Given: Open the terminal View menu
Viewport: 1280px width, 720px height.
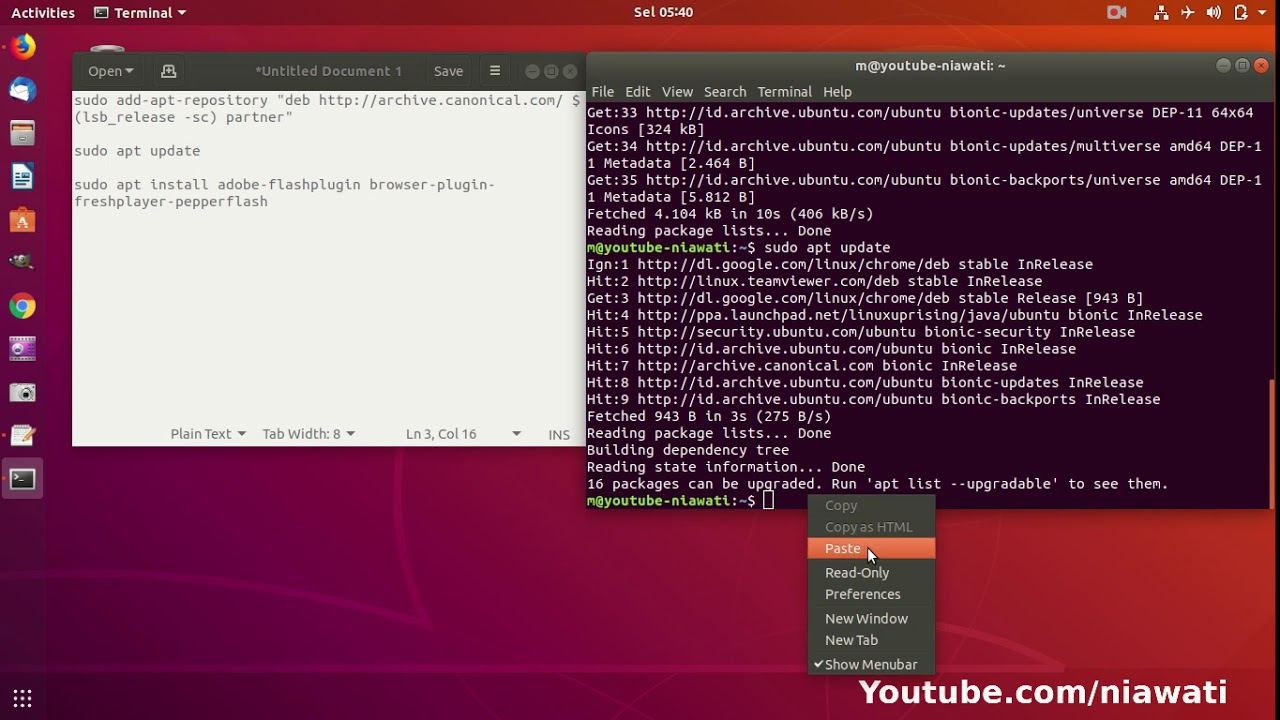Looking at the screenshot, I should pyautogui.click(x=677, y=91).
